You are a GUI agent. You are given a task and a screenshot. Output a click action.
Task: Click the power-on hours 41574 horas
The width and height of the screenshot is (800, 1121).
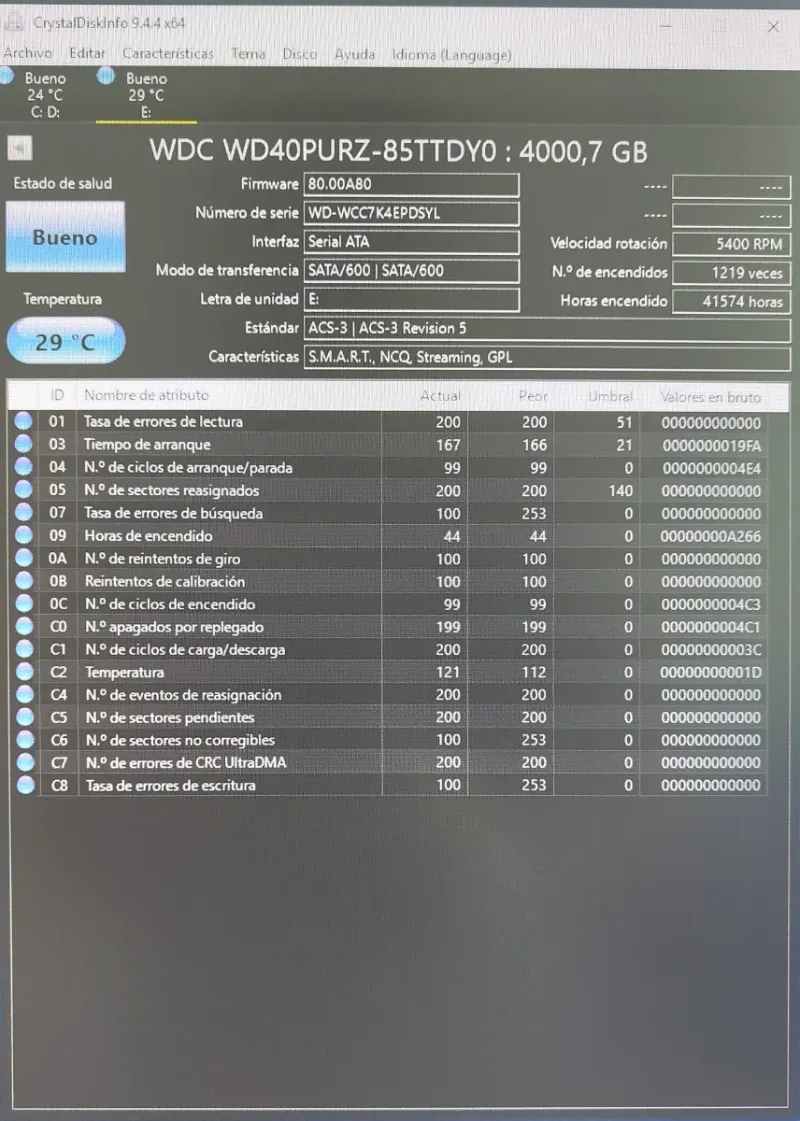pos(731,301)
